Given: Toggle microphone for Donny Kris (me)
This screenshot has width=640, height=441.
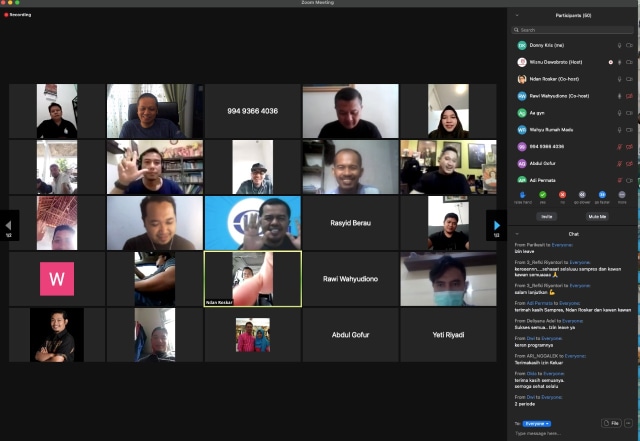Looking at the screenshot, I should coord(619,46).
